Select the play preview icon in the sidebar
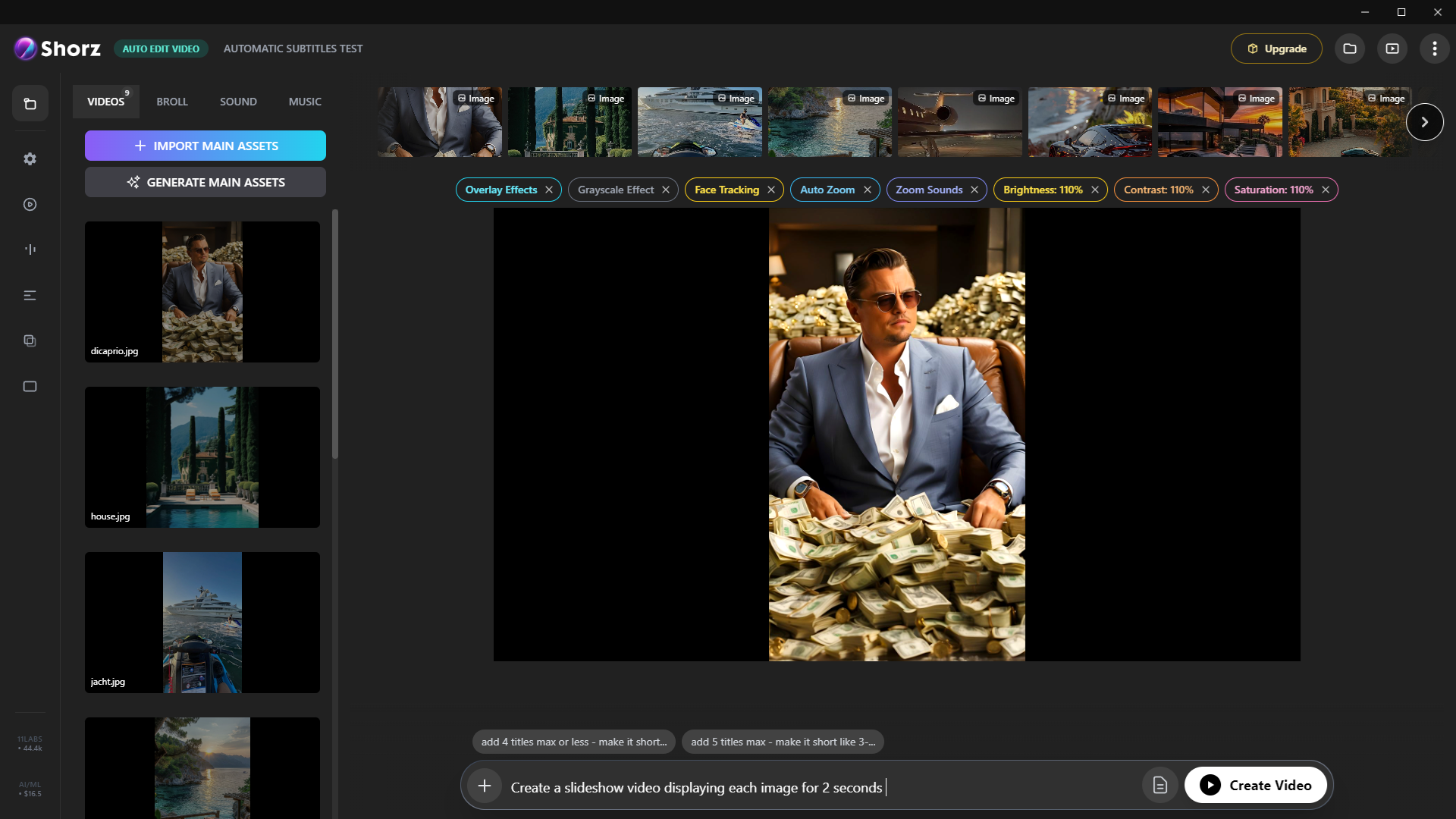This screenshot has height=819, width=1456. point(30,204)
